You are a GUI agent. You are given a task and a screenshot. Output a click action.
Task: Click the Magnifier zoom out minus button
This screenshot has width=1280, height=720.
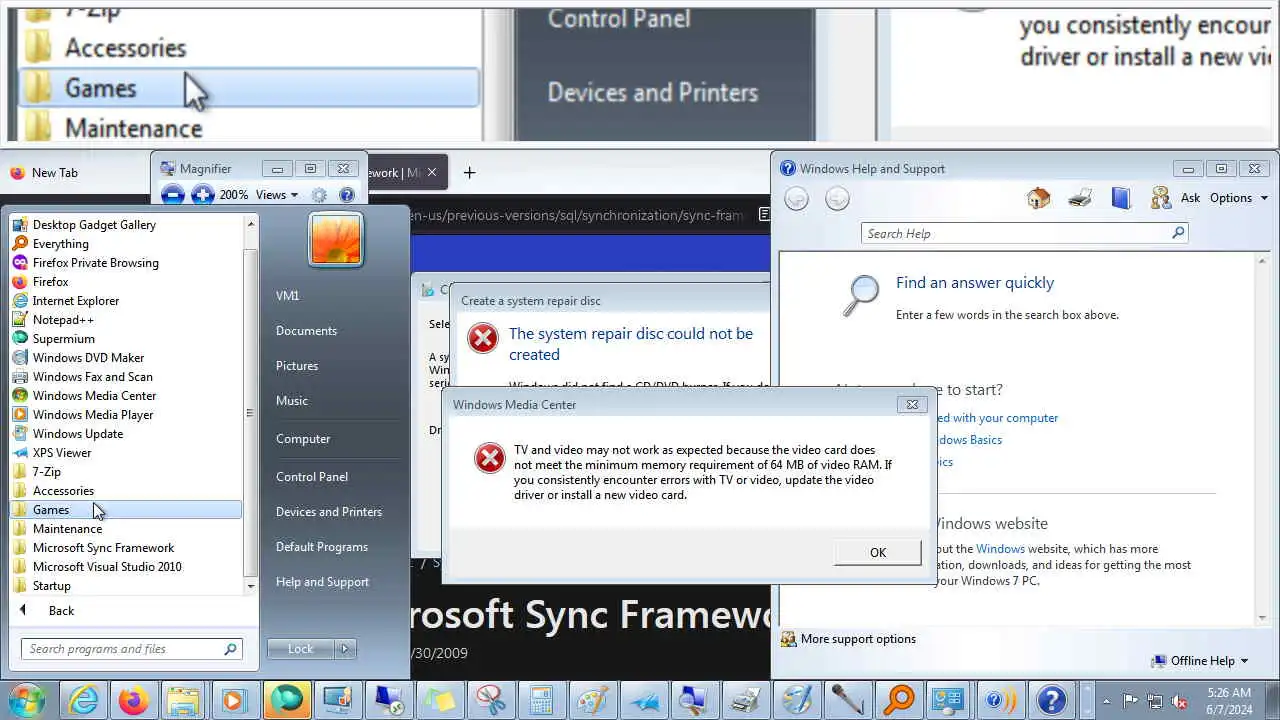tap(172, 195)
